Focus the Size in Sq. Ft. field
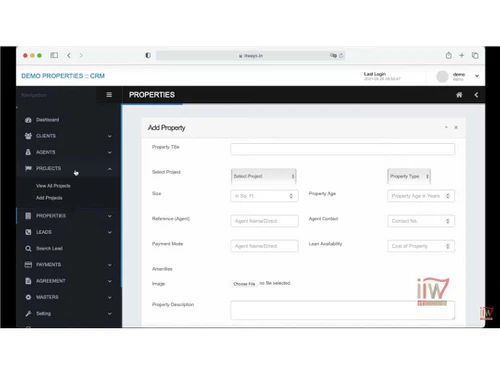500x375 pixels. pos(264,196)
